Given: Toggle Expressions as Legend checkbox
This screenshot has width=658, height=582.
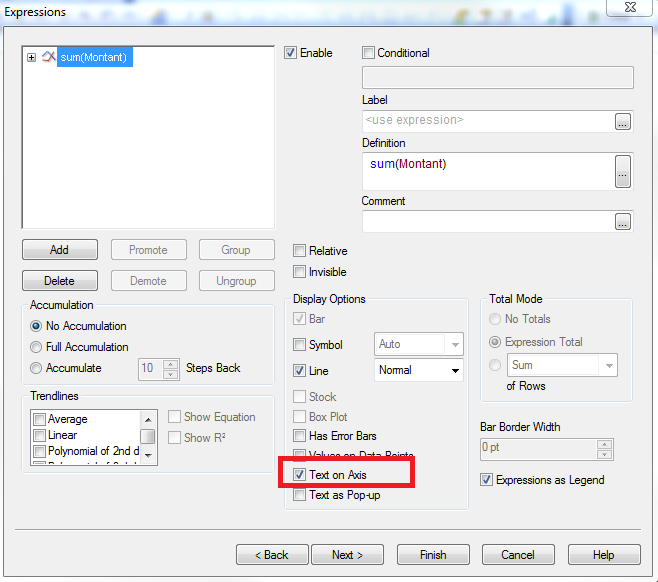Looking at the screenshot, I should click(x=486, y=480).
